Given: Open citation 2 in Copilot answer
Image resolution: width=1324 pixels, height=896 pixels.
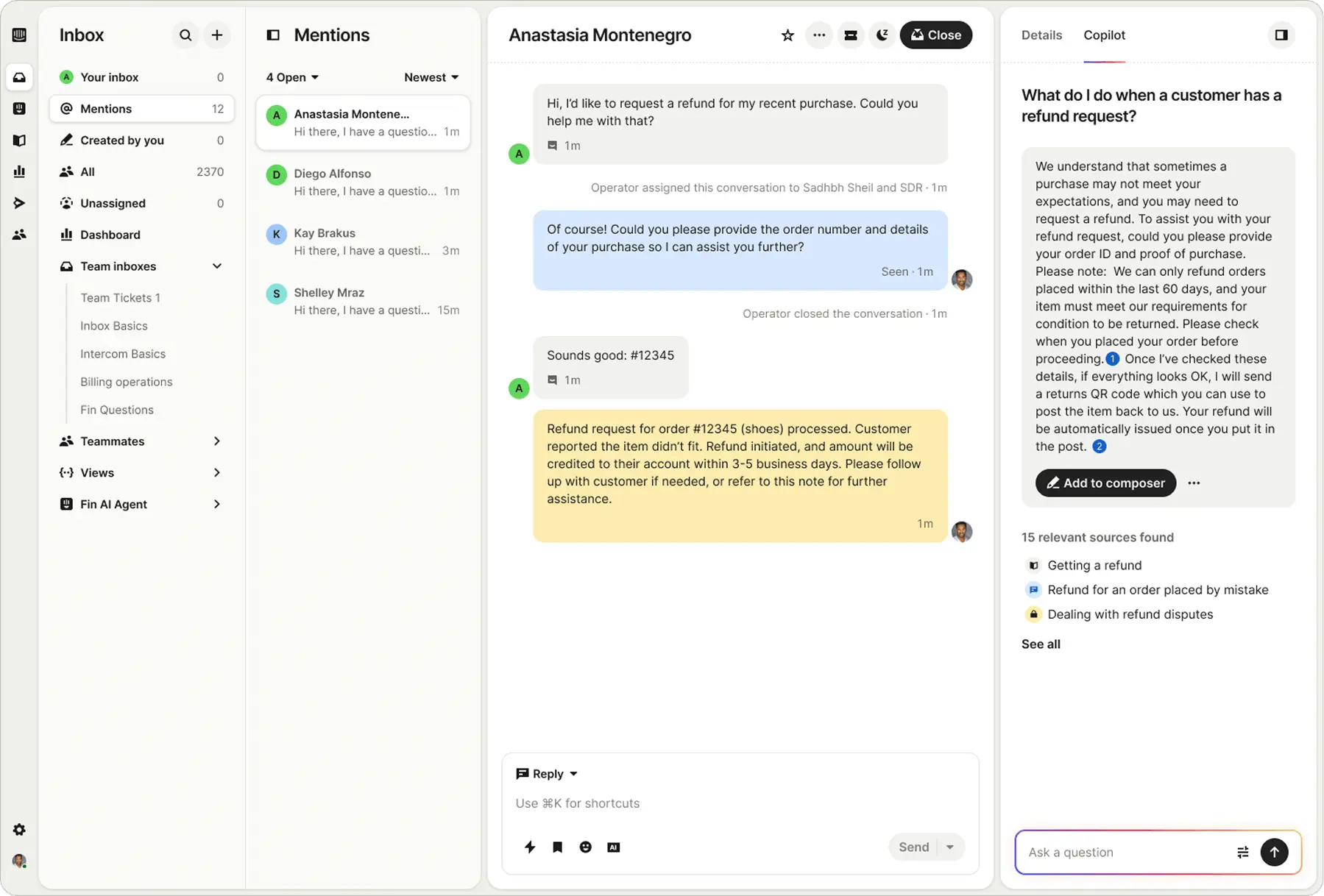Looking at the screenshot, I should [1099, 447].
